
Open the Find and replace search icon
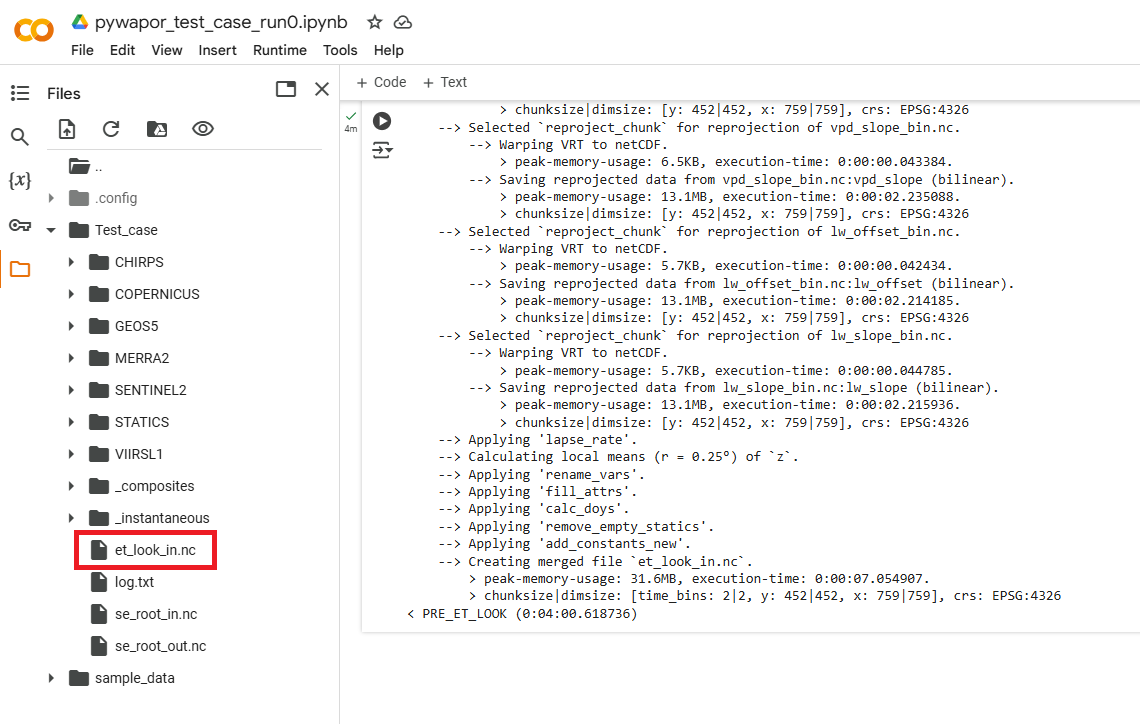pos(20,137)
